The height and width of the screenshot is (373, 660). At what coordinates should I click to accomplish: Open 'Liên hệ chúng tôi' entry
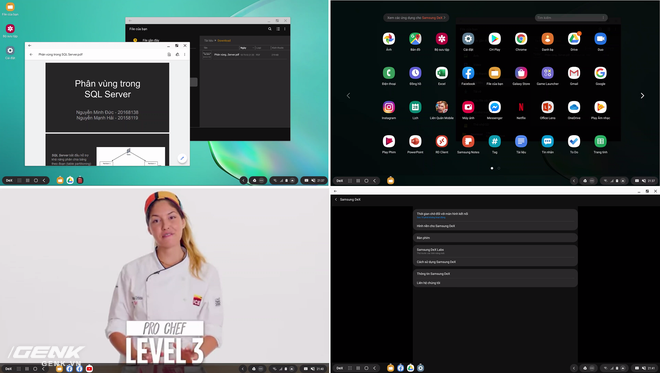click(x=495, y=283)
